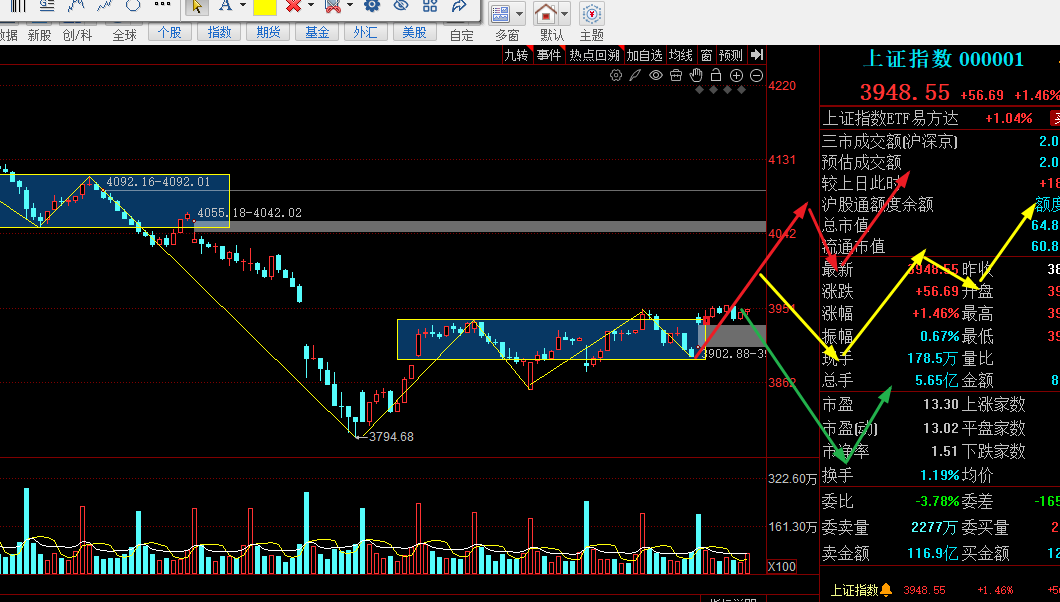The image size is (1060, 602).
Task: Select the ellipse drawing tool
Action: pos(133,5)
